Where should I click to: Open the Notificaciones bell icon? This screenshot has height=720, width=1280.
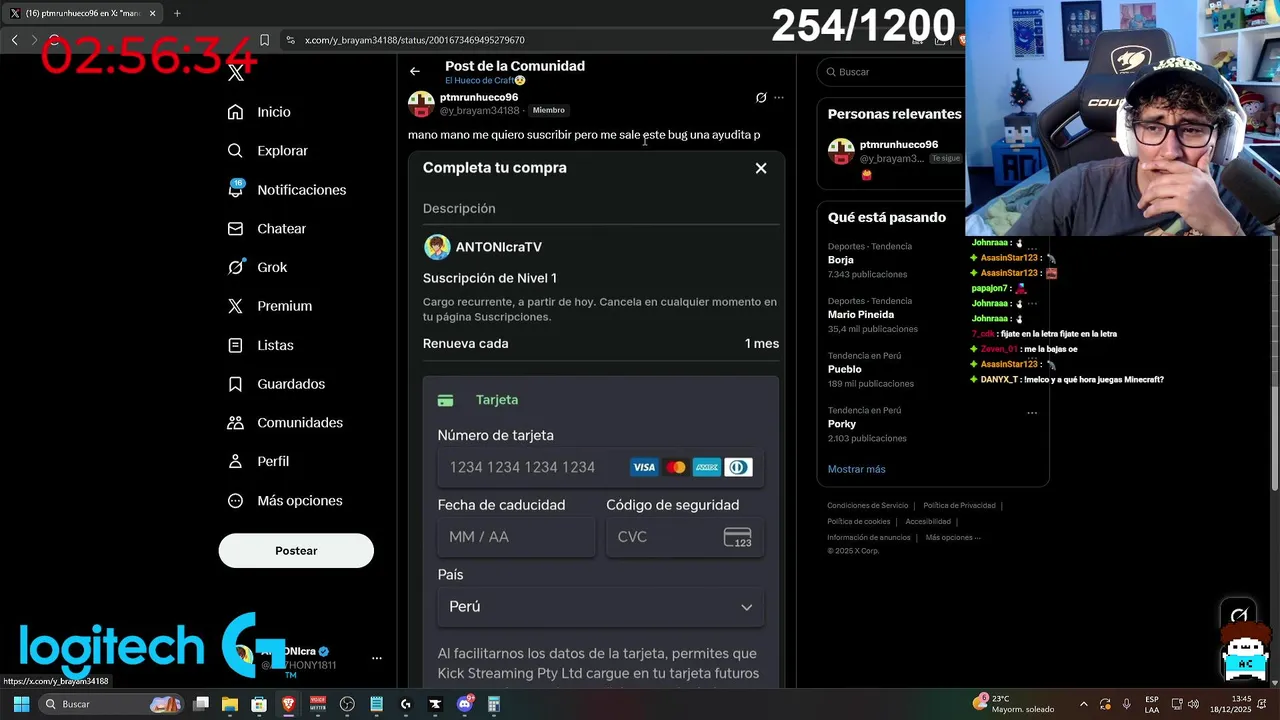pyautogui.click(x=235, y=190)
